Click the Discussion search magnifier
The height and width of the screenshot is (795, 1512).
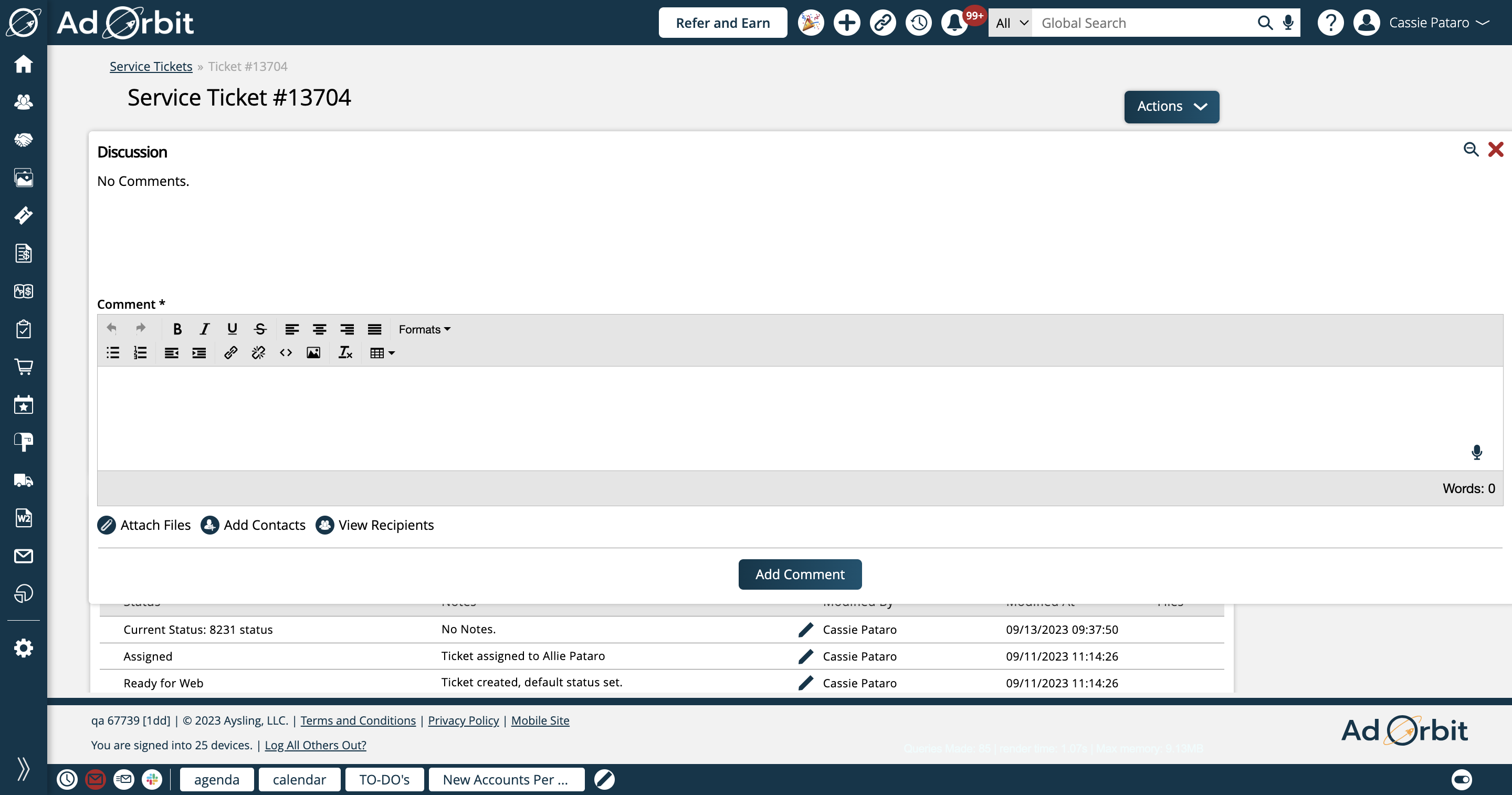click(1471, 149)
